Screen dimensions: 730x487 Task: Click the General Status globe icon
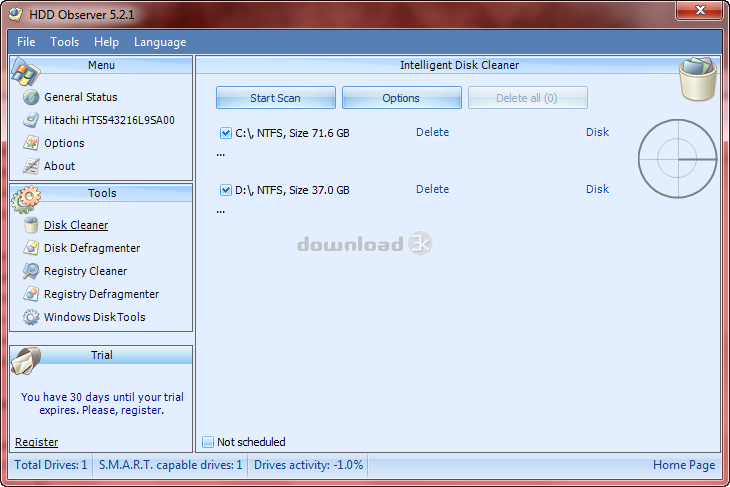[31, 97]
